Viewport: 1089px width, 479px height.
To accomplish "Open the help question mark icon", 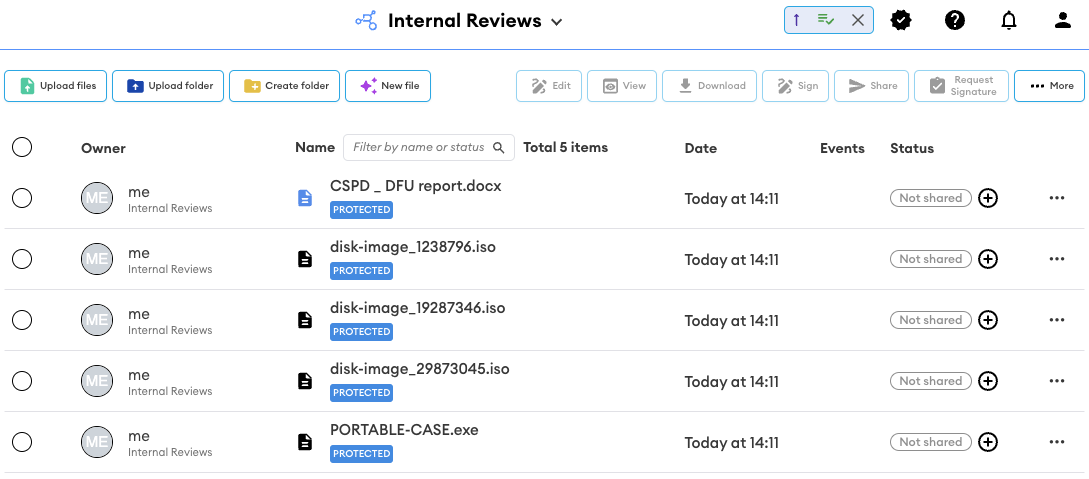I will [955, 21].
